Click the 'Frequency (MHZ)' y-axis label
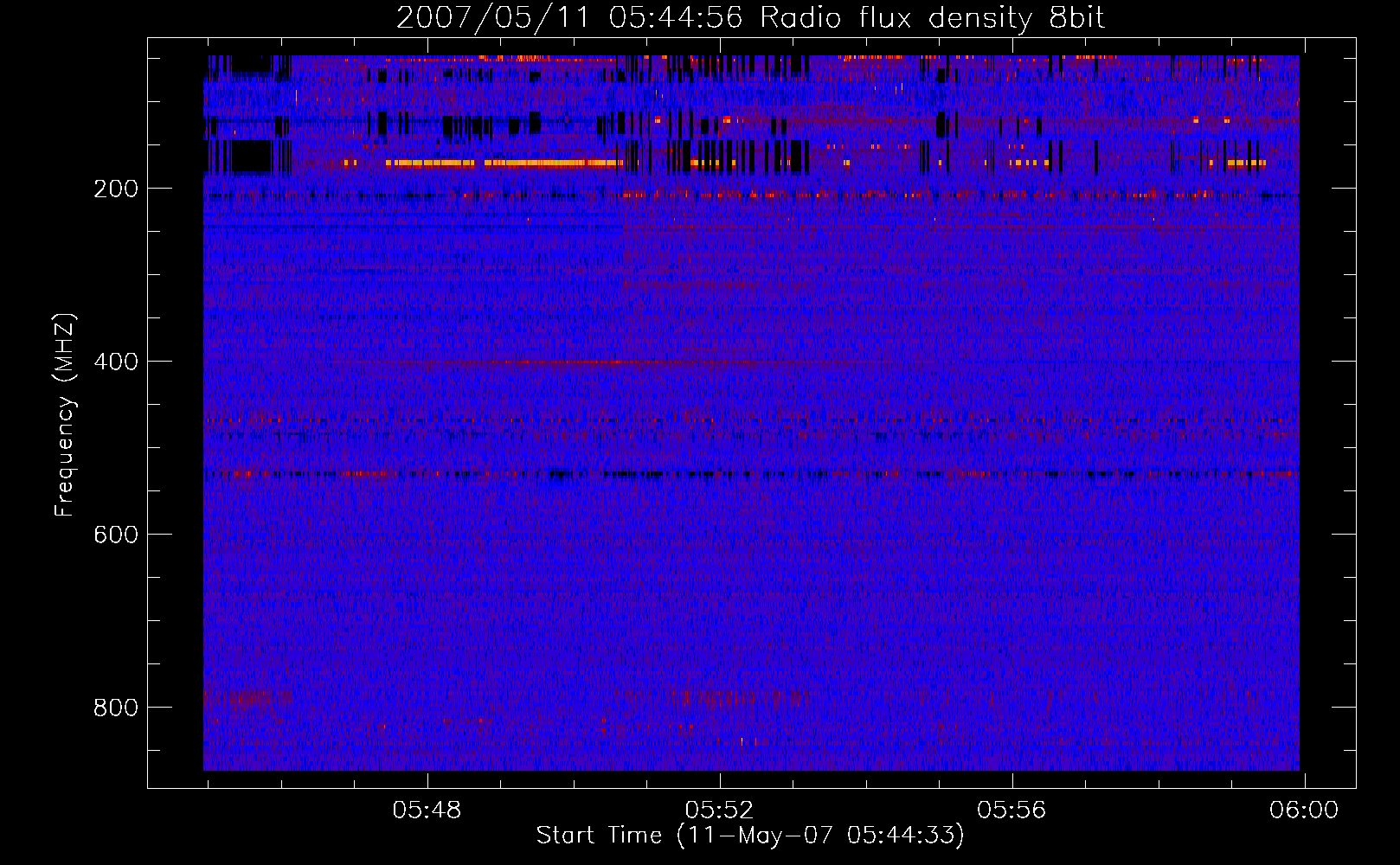 tap(65, 414)
